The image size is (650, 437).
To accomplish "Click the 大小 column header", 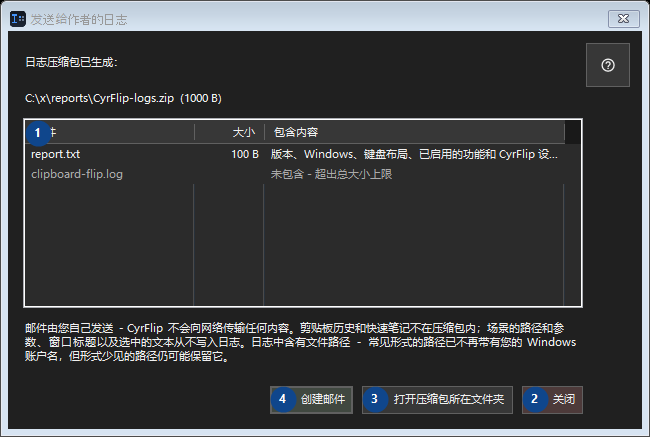I will [x=229, y=132].
